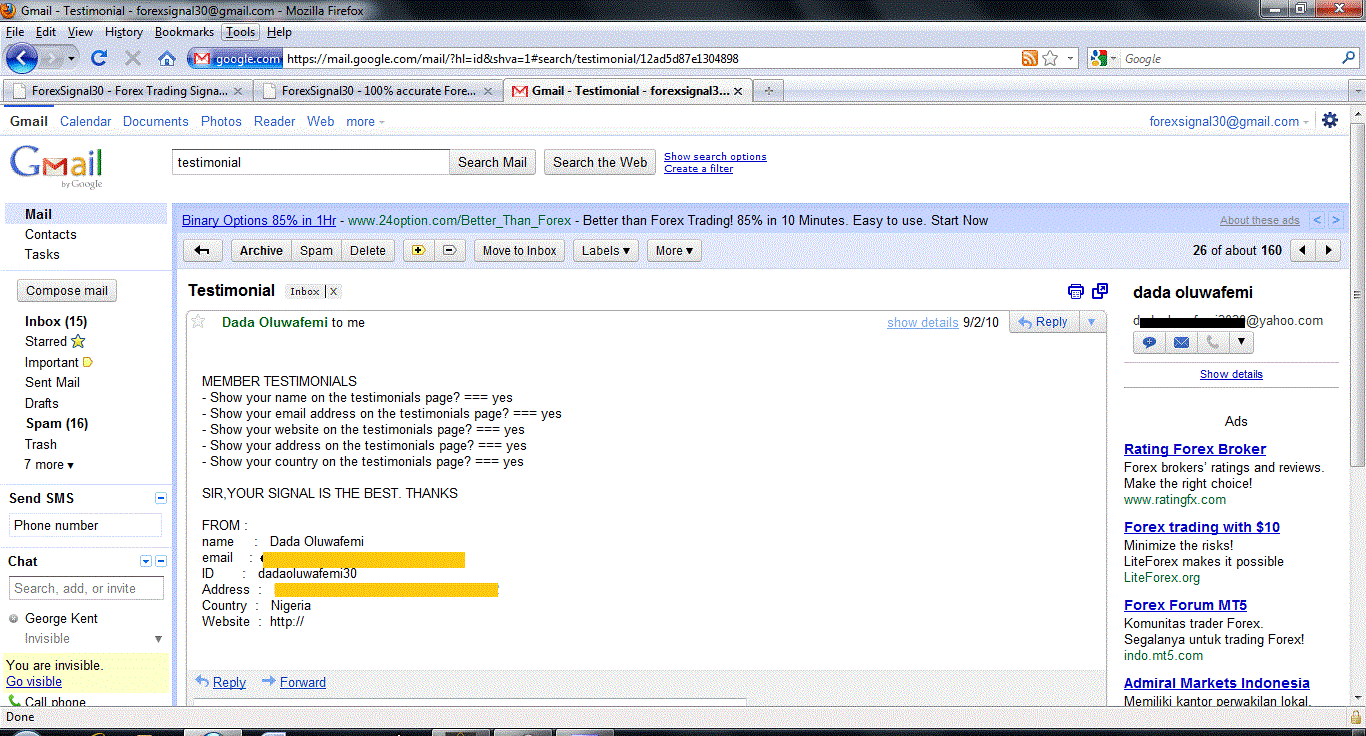
Task: Expand the More actions dropdown
Action: click(674, 251)
